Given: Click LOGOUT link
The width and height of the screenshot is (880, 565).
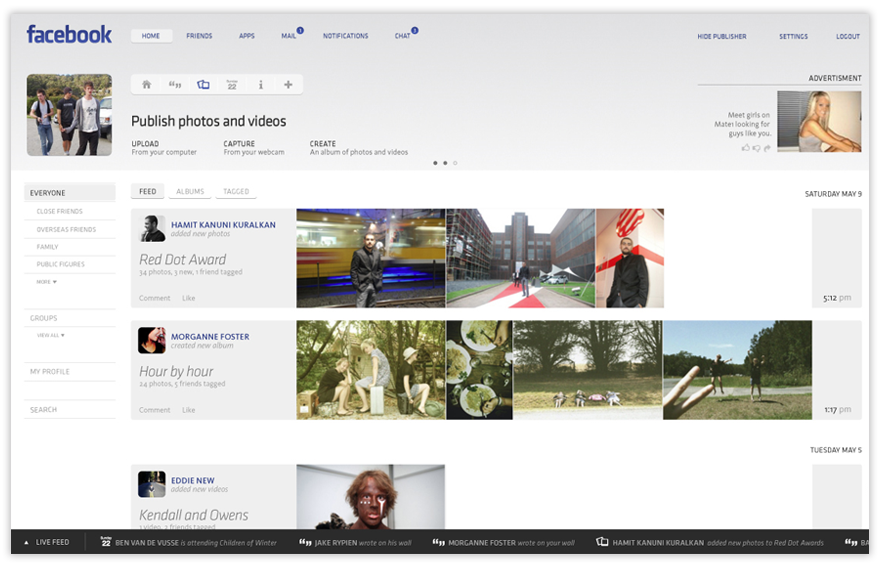Looking at the screenshot, I should pos(848,36).
